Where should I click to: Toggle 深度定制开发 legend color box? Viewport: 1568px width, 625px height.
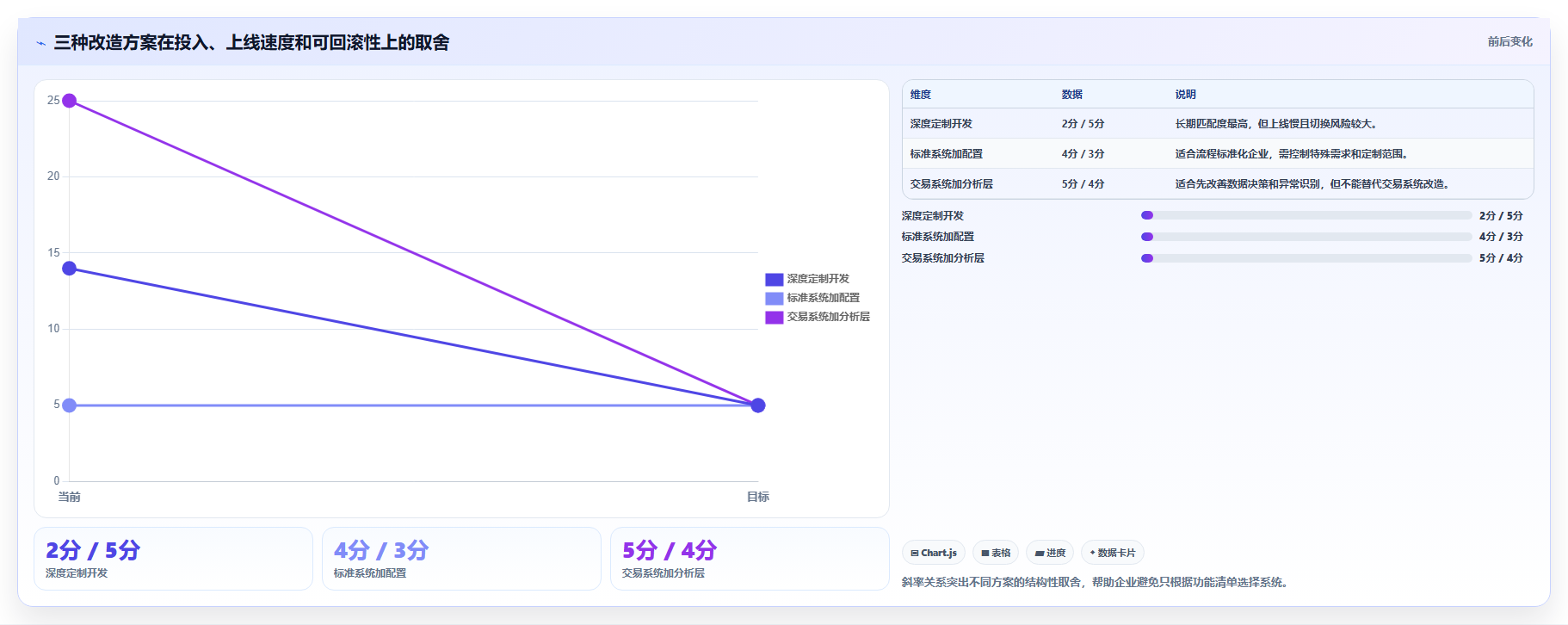pyautogui.click(x=774, y=279)
